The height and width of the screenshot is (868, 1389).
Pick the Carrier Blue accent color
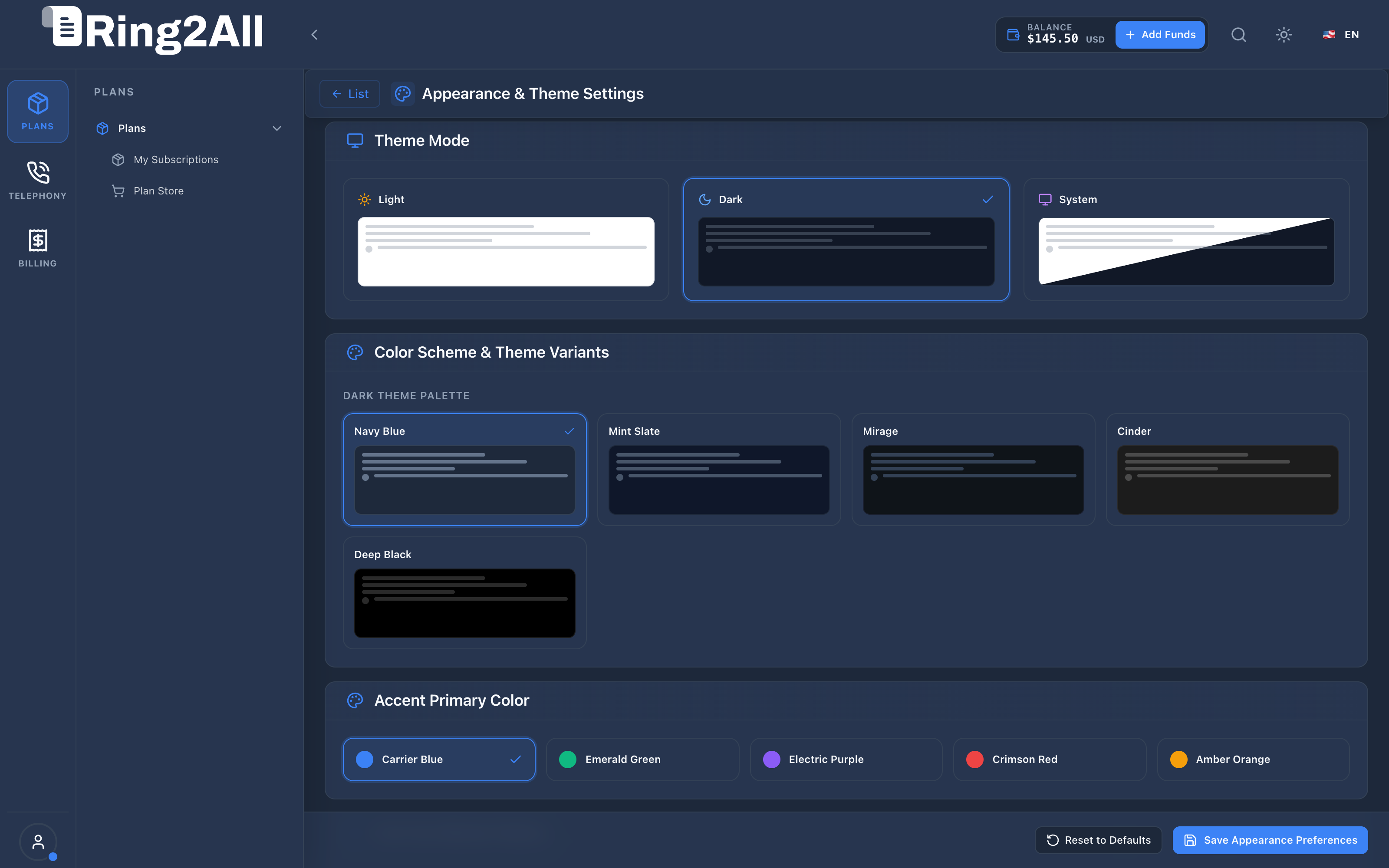coord(439,759)
